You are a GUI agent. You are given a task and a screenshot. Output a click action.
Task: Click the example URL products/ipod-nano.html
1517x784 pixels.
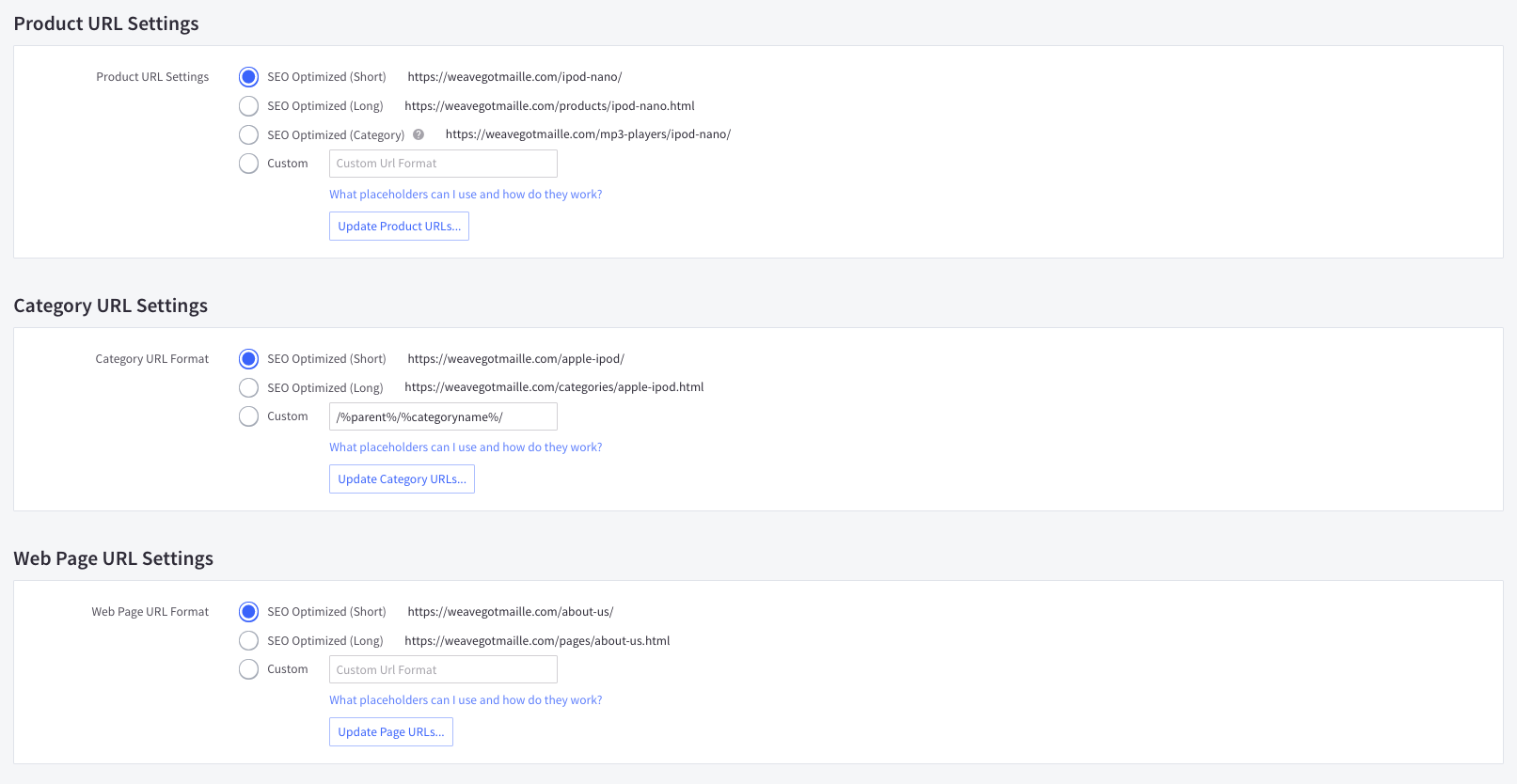pyautogui.click(x=549, y=106)
